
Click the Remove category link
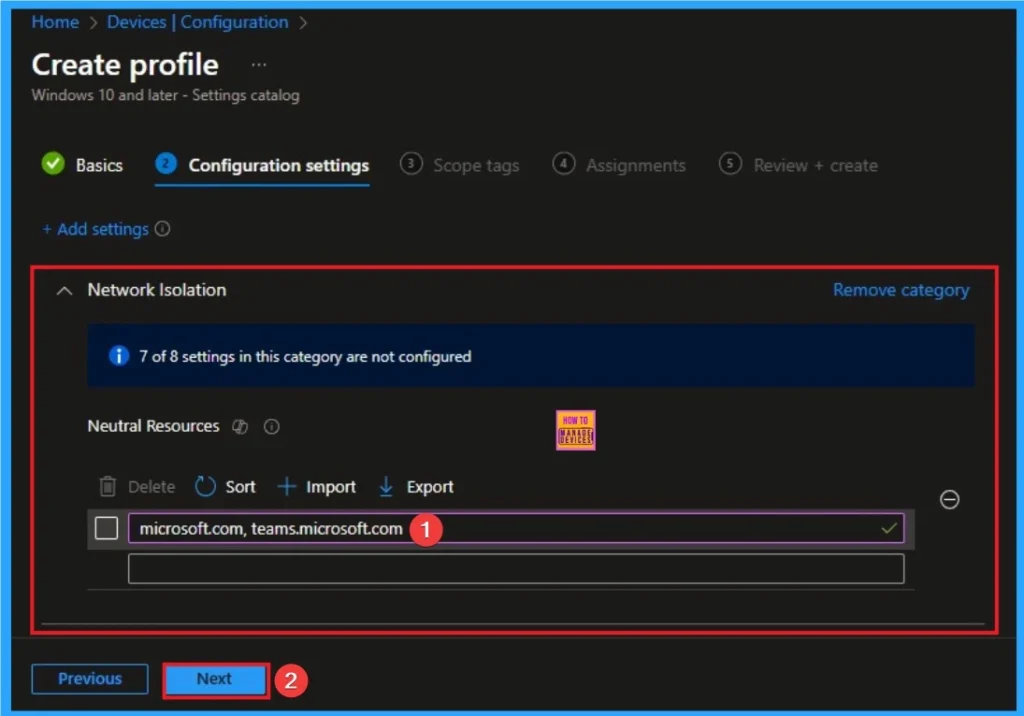click(900, 290)
